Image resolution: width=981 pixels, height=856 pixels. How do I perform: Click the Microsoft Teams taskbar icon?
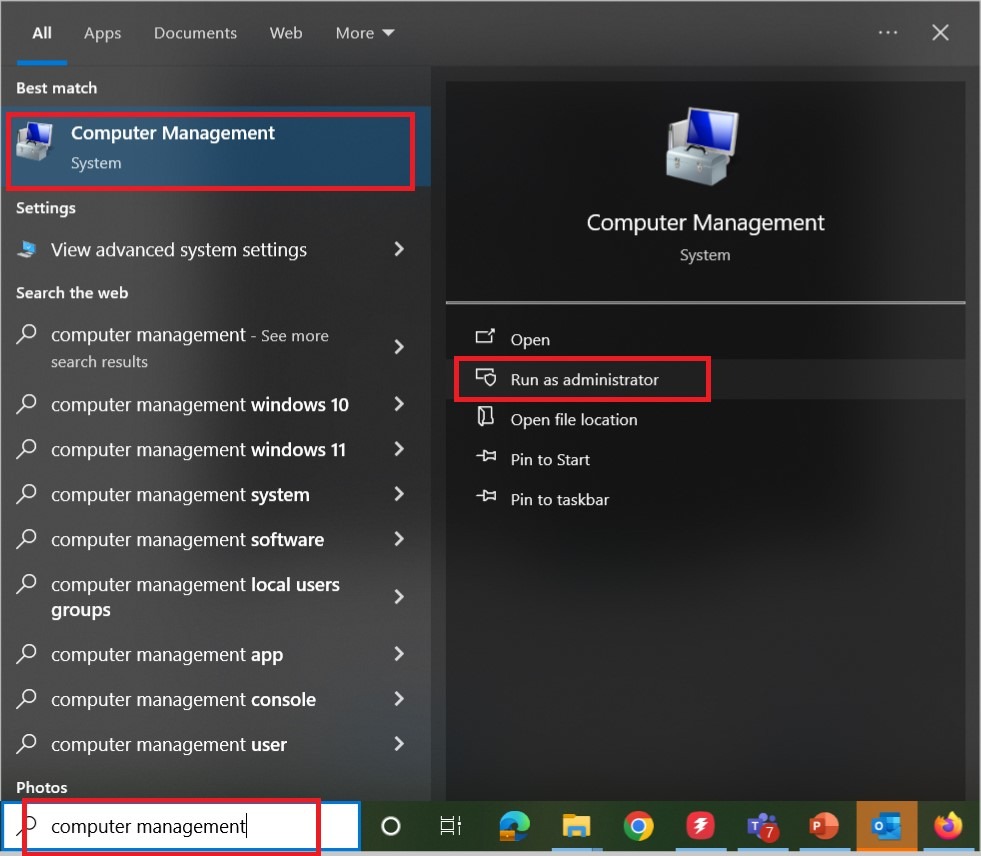point(761,826)
